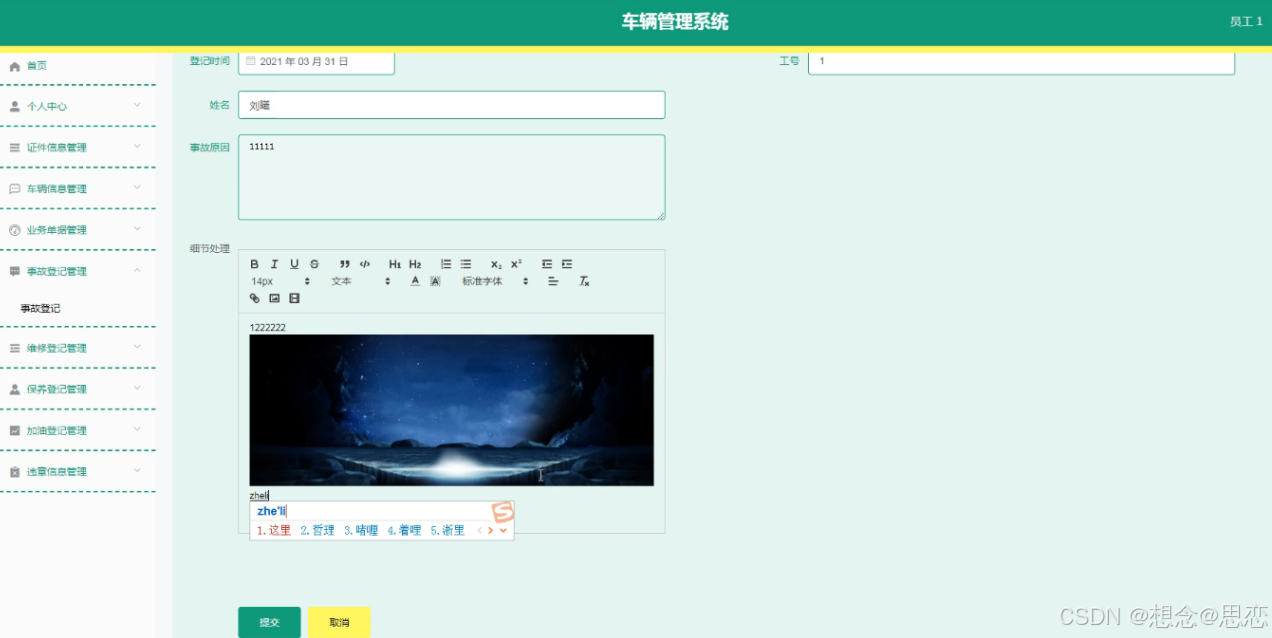Choose IME candidate 4 着哩

[x=404, y=530]
